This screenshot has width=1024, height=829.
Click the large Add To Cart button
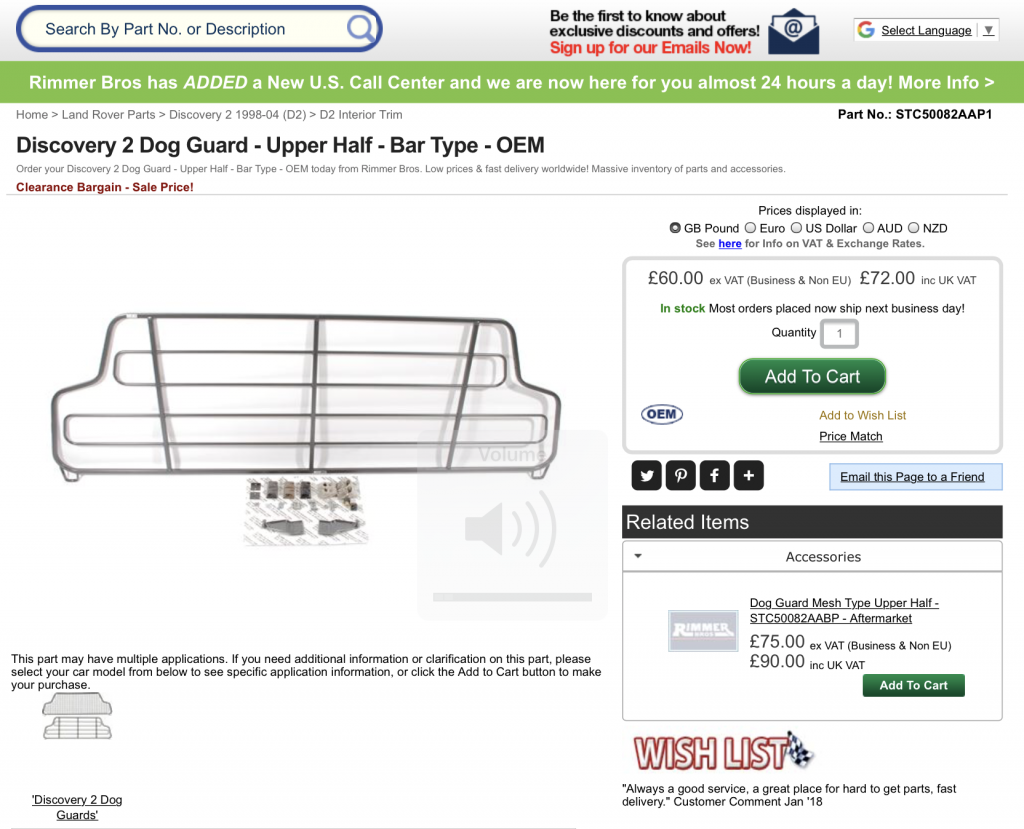[812, 376]
